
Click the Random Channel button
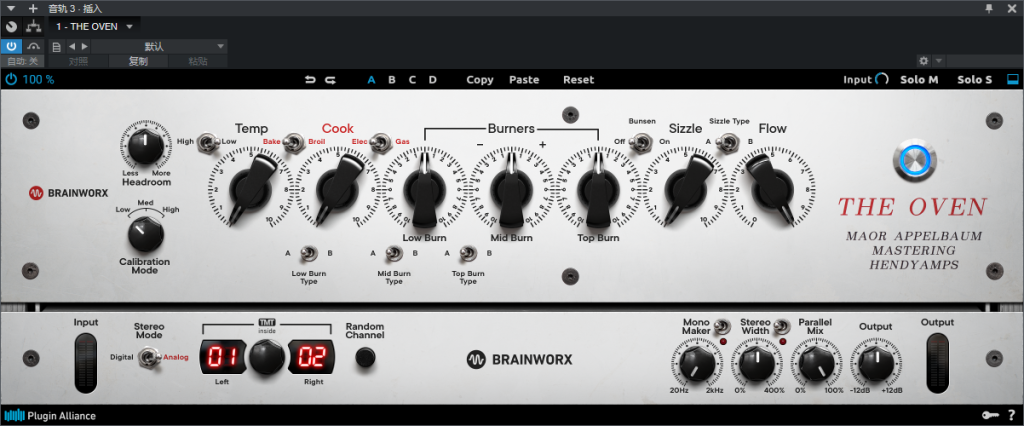[x=365, y=357]
